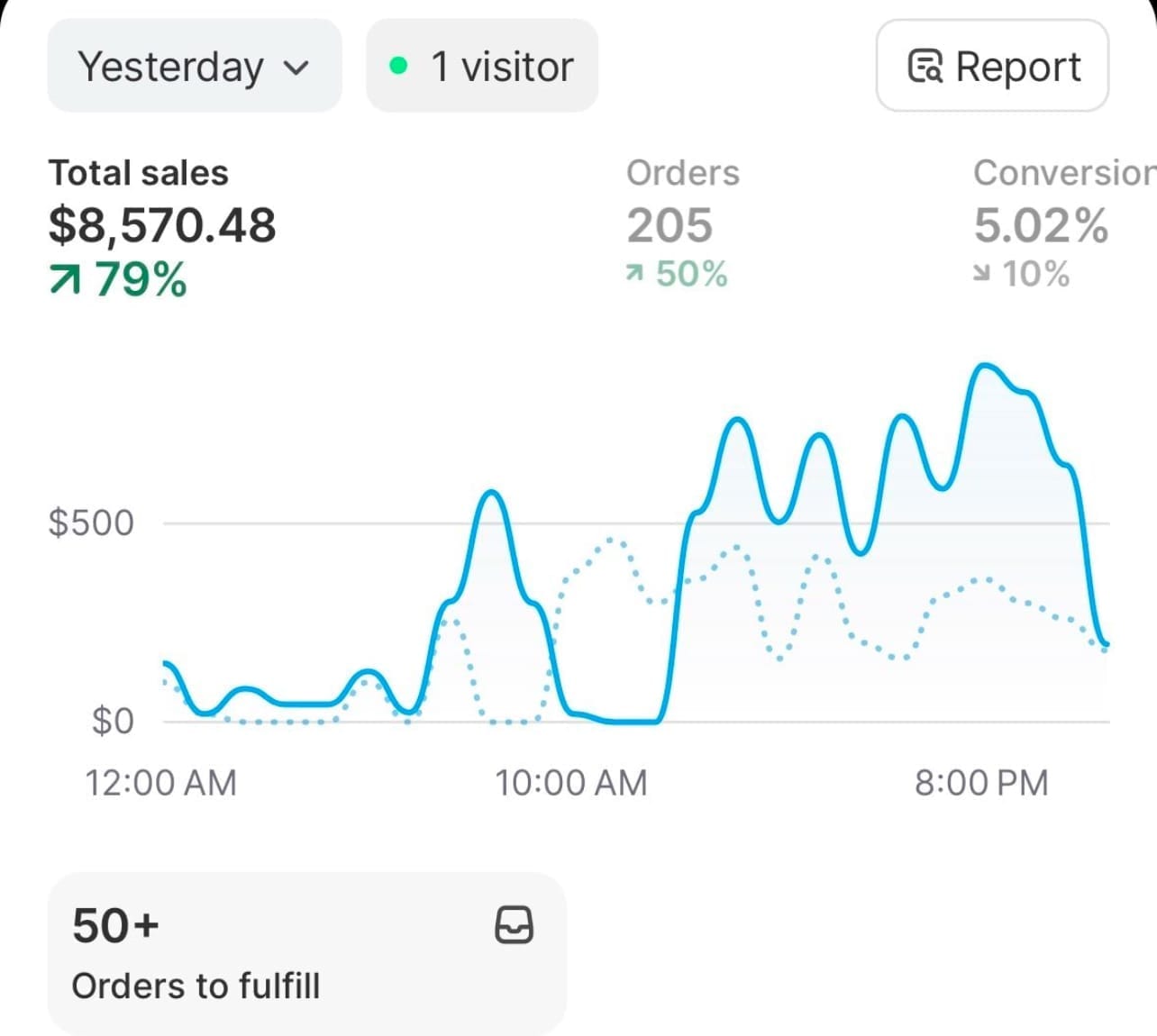This screenshot has height=1036, width=1157.
Task: Open the 50+ Orders to fulfill card
Action: (307, 953)
